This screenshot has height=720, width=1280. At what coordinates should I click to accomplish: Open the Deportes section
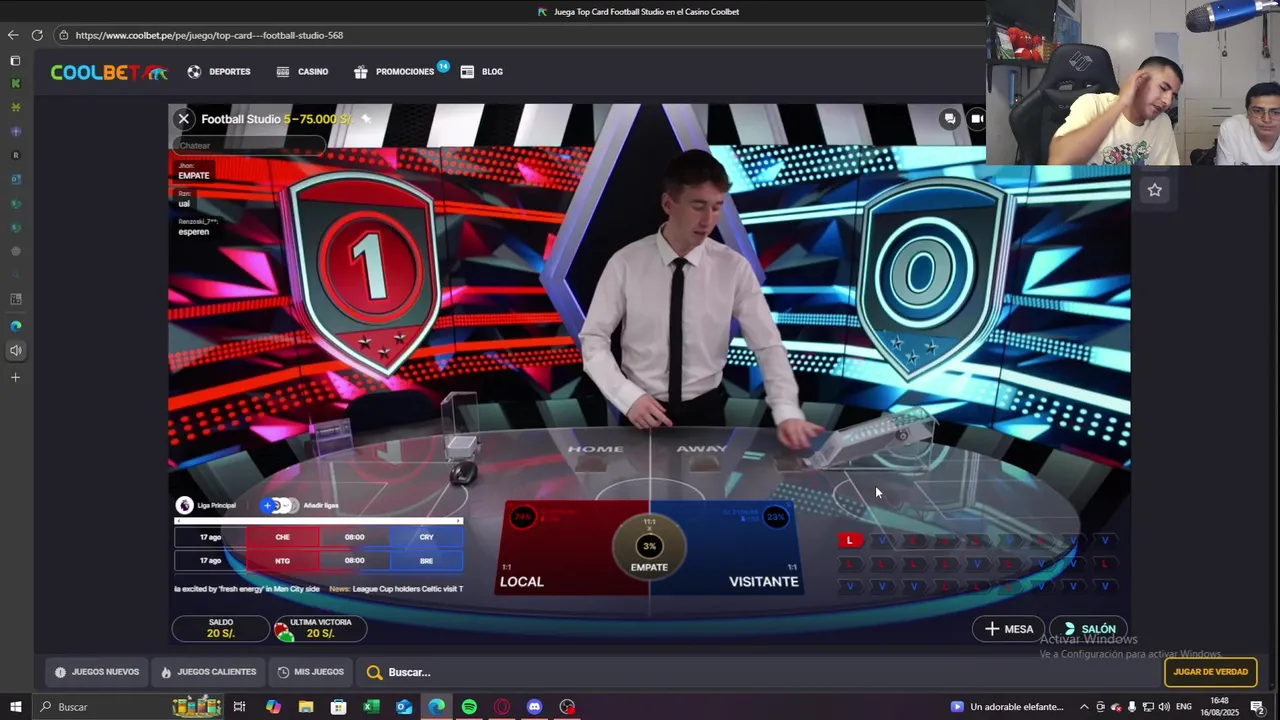pyautogui.click(x=219, y=72)
